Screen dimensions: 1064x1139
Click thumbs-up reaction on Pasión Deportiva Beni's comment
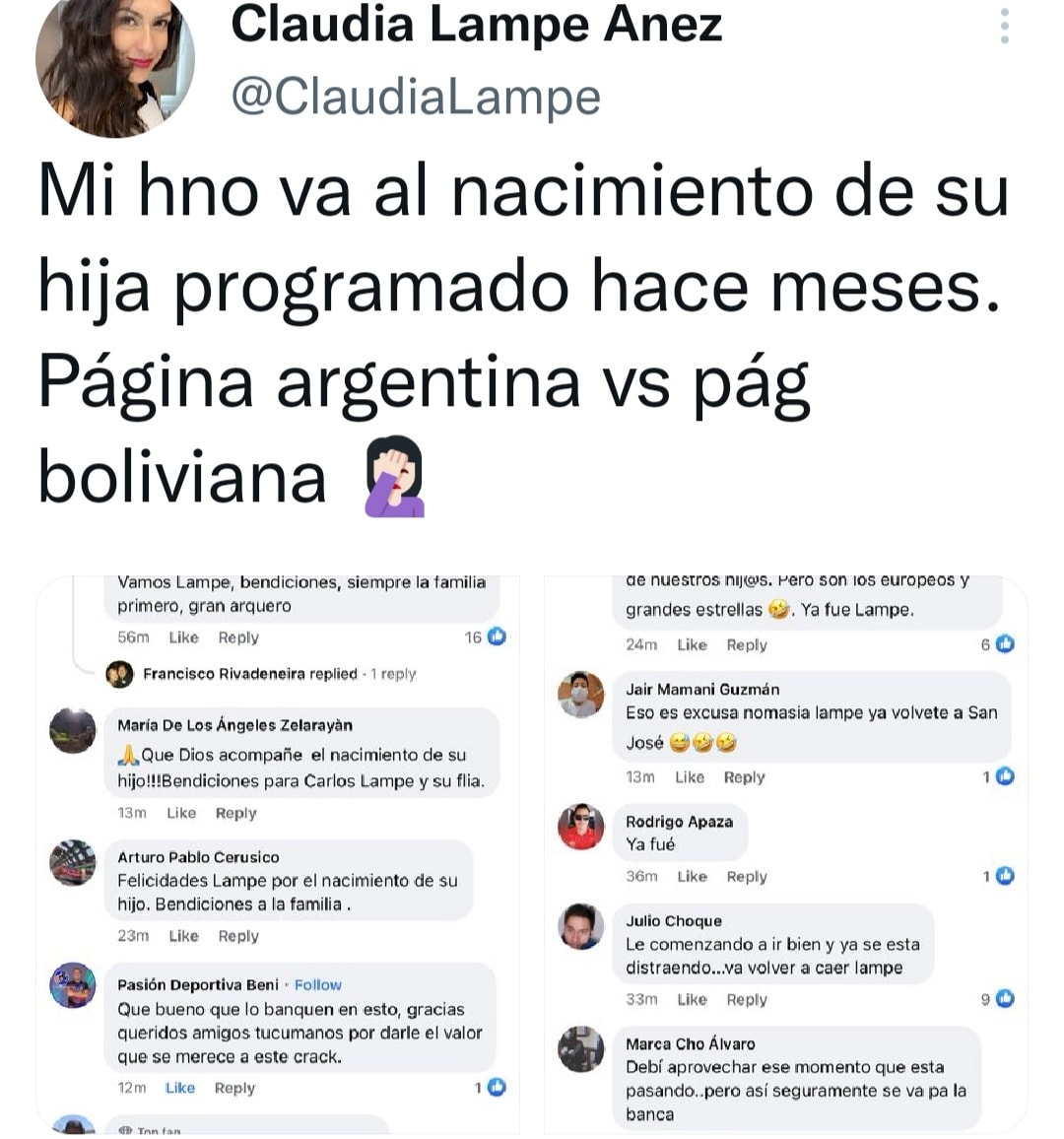[497, 1087]
